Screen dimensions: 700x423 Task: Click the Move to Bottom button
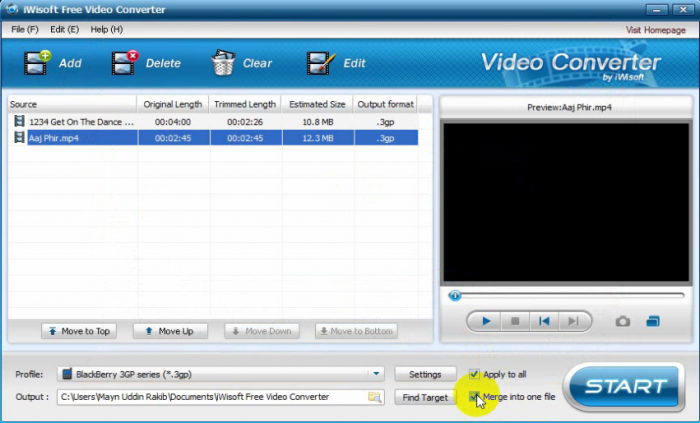pyautogui.click(x=356, y=331)
